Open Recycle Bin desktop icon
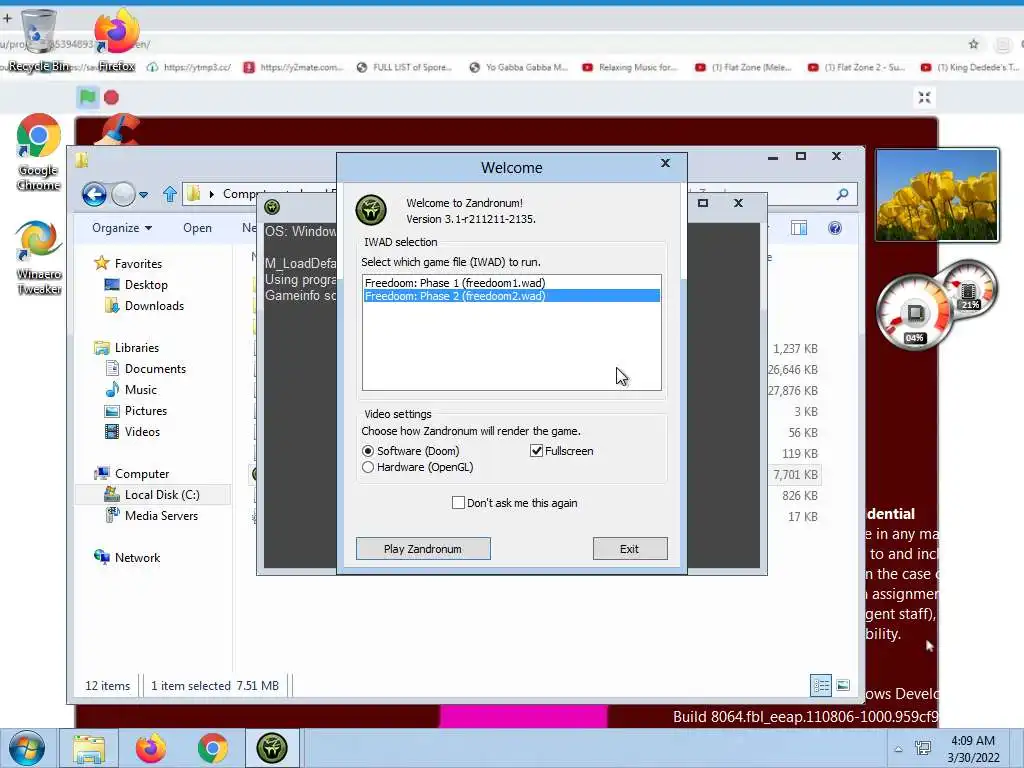This screenshot has height=768, width=1024. coord(38,40)
